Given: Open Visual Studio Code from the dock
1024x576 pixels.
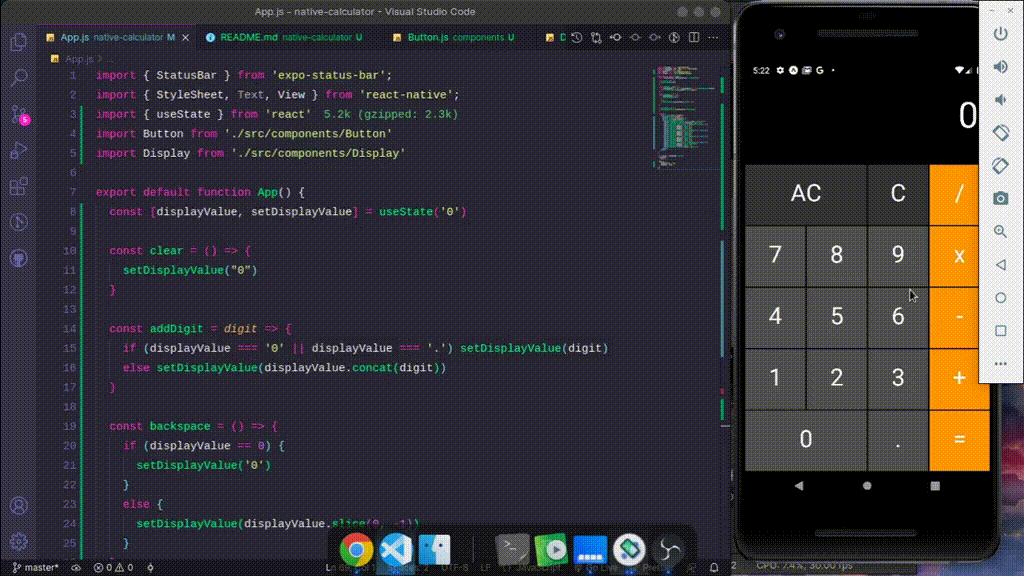Looking at the screenshot, I should click(x=396, y=550).
